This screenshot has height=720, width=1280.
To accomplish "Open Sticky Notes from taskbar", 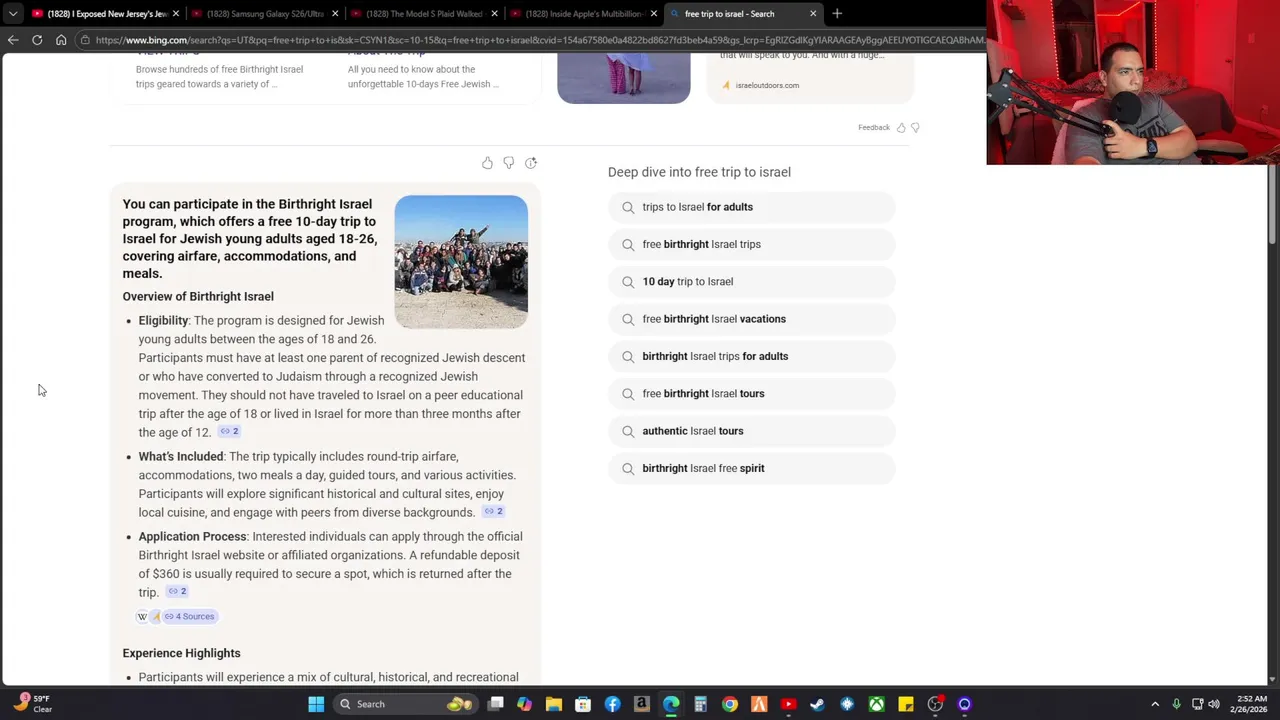I will tap(906, 704).
